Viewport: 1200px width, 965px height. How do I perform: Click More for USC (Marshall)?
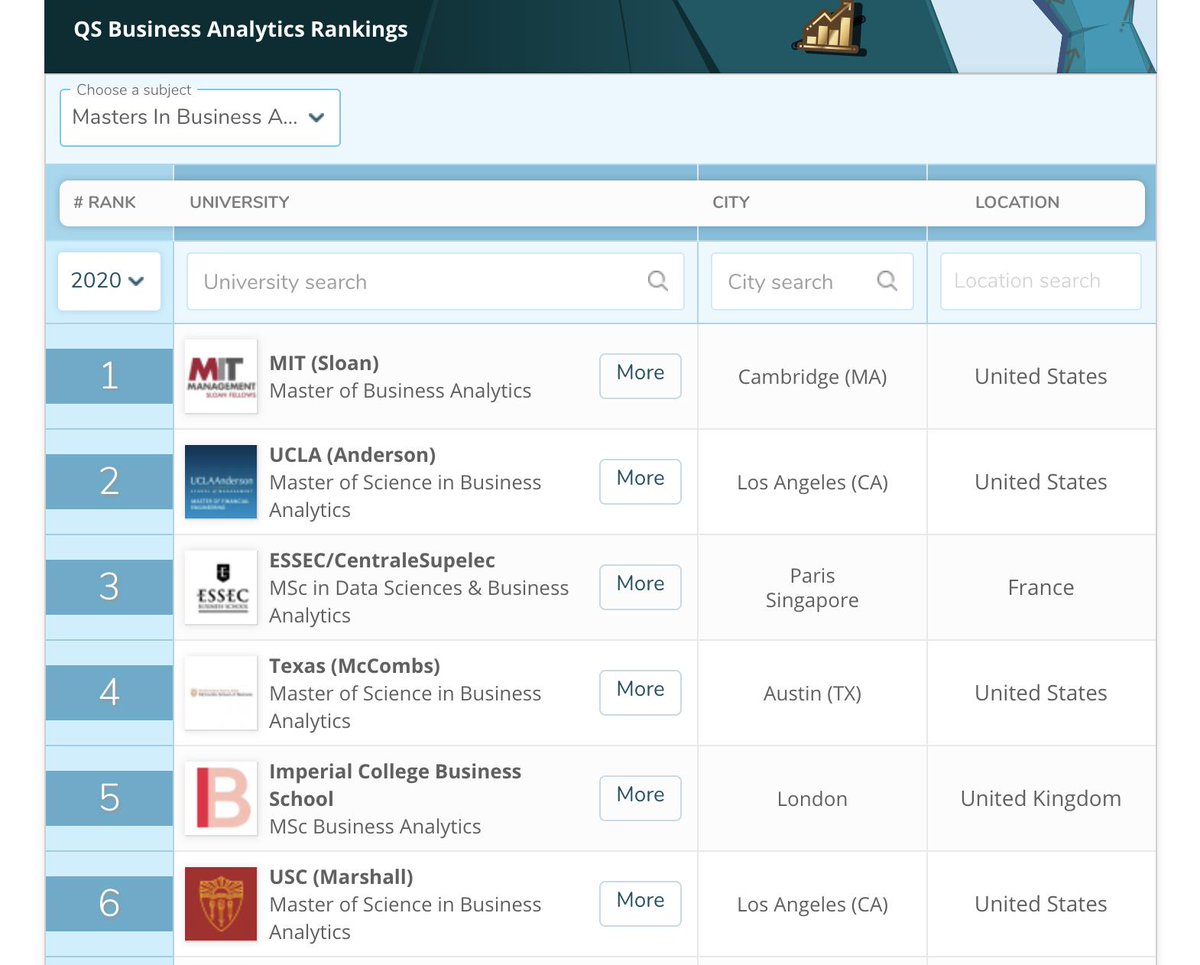point(640,904)
